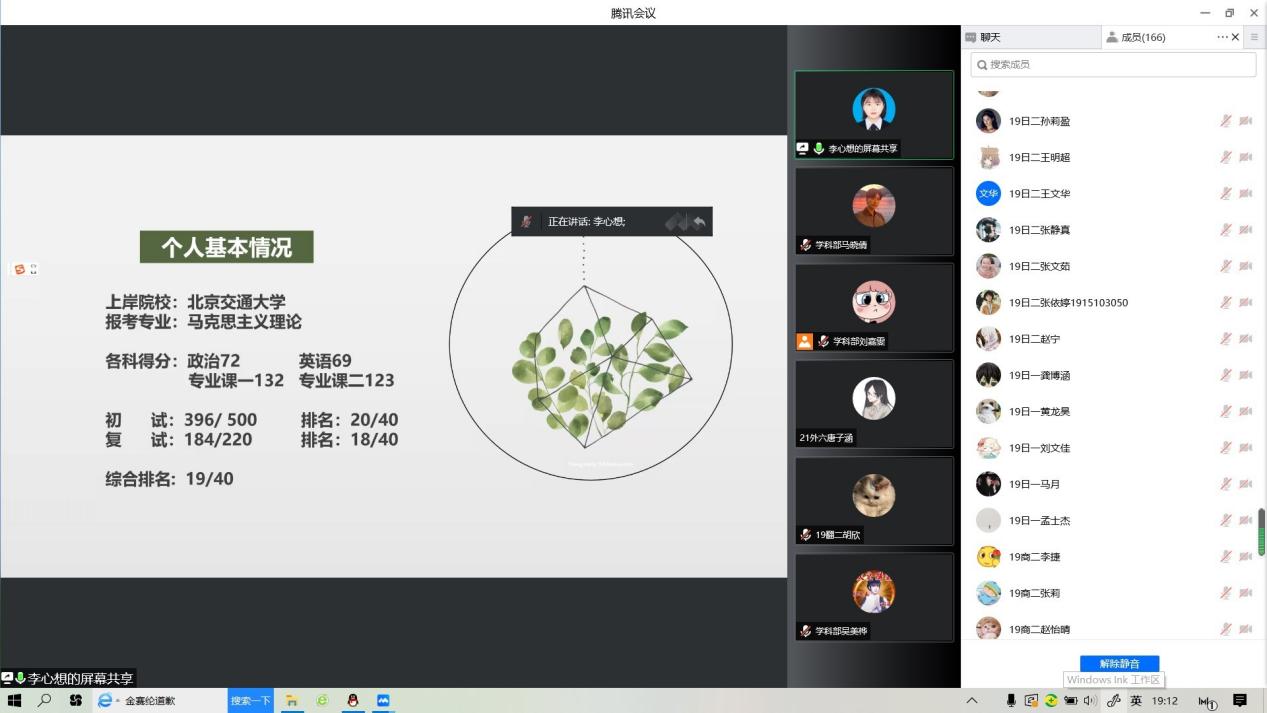This screenshot has height=713, width=1267.
Task: Click the 解除静音 unmute button
Action: click(x=1119, y=663)
